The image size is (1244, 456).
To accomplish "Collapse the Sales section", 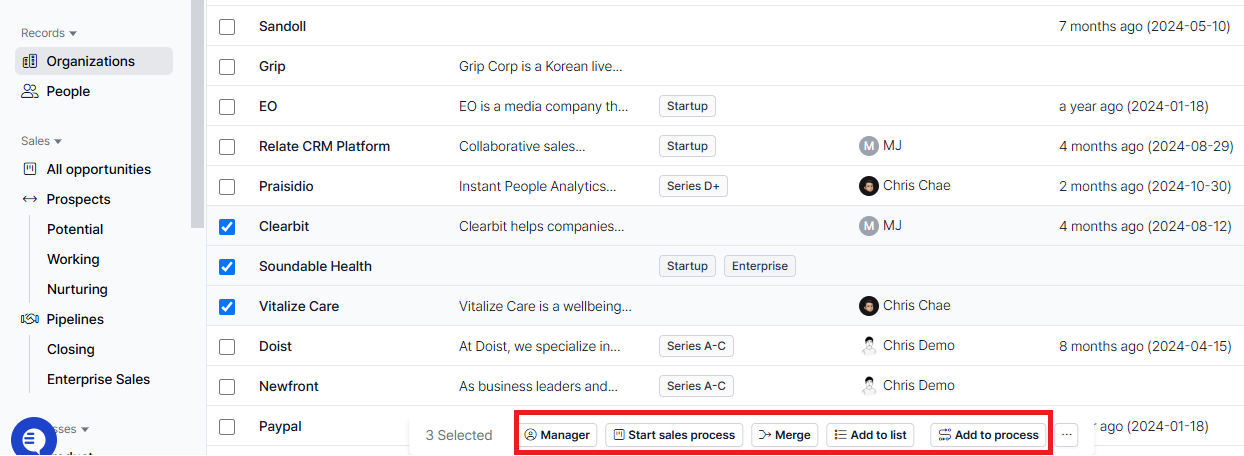I will click(41, 141).
